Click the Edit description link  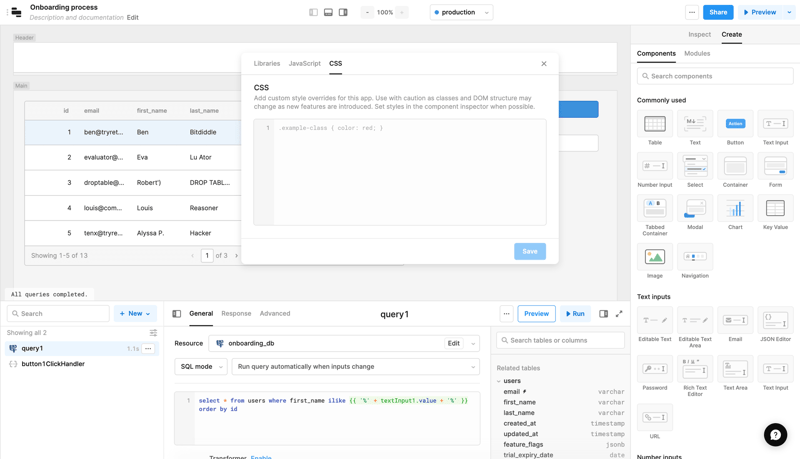click(133, 17)
